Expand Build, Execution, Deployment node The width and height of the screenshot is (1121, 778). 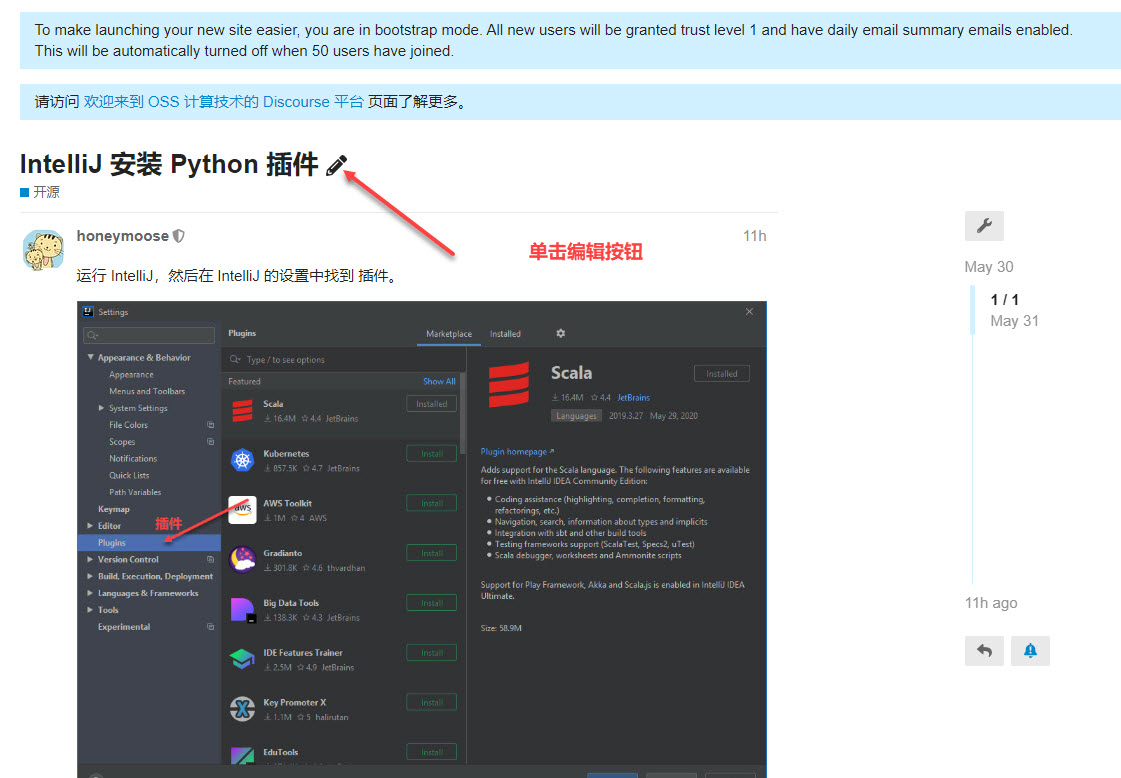click(90, 576)
